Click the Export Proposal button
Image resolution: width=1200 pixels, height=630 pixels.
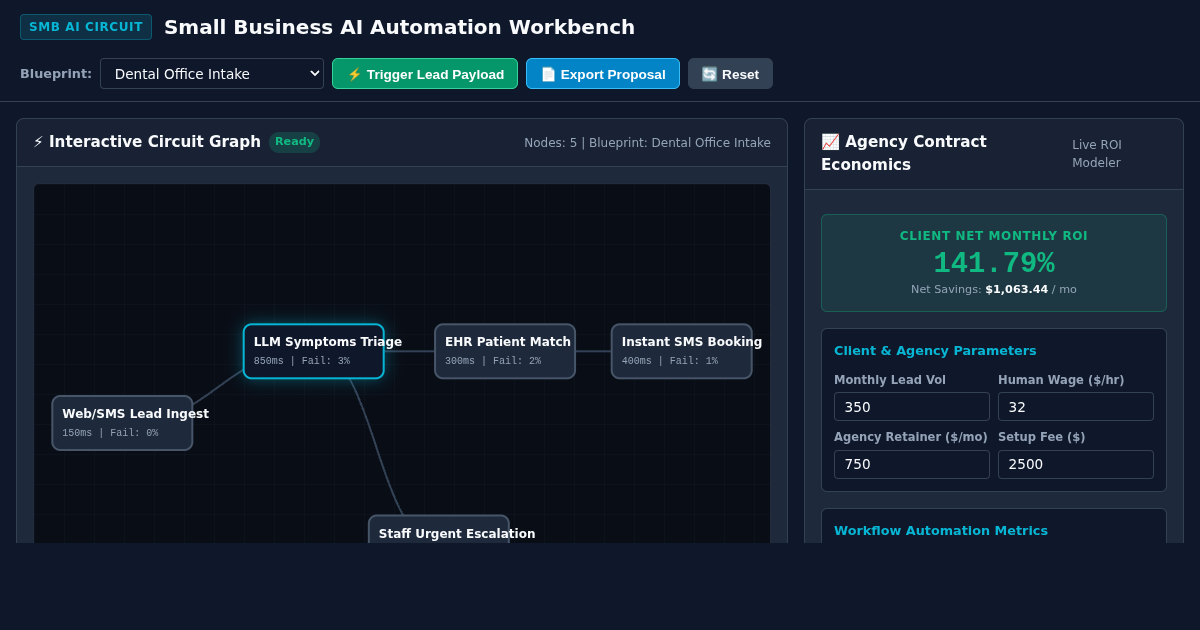pos(603,74)
